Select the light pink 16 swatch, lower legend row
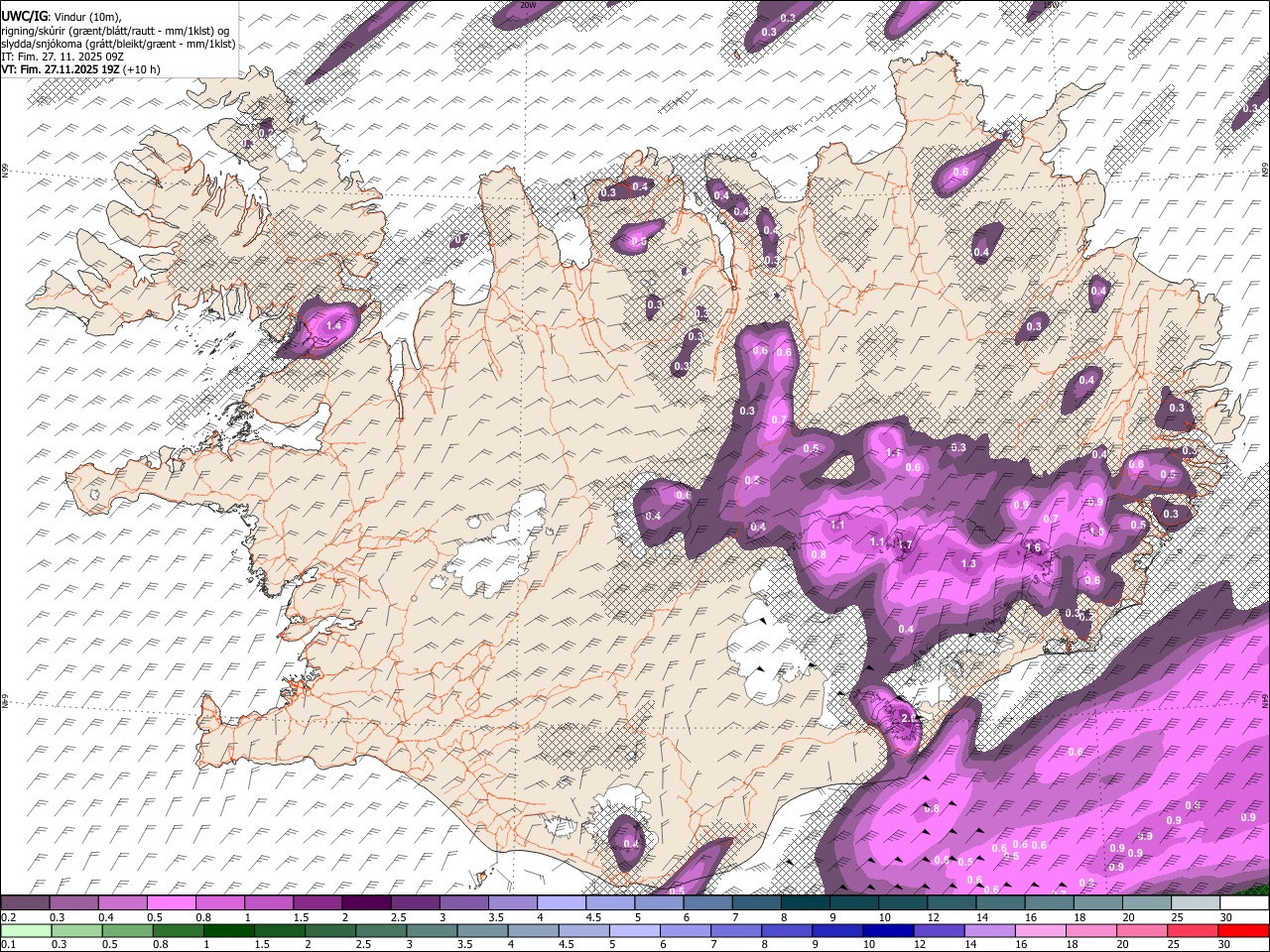 pyautogui.click(x=1039, y=930)
